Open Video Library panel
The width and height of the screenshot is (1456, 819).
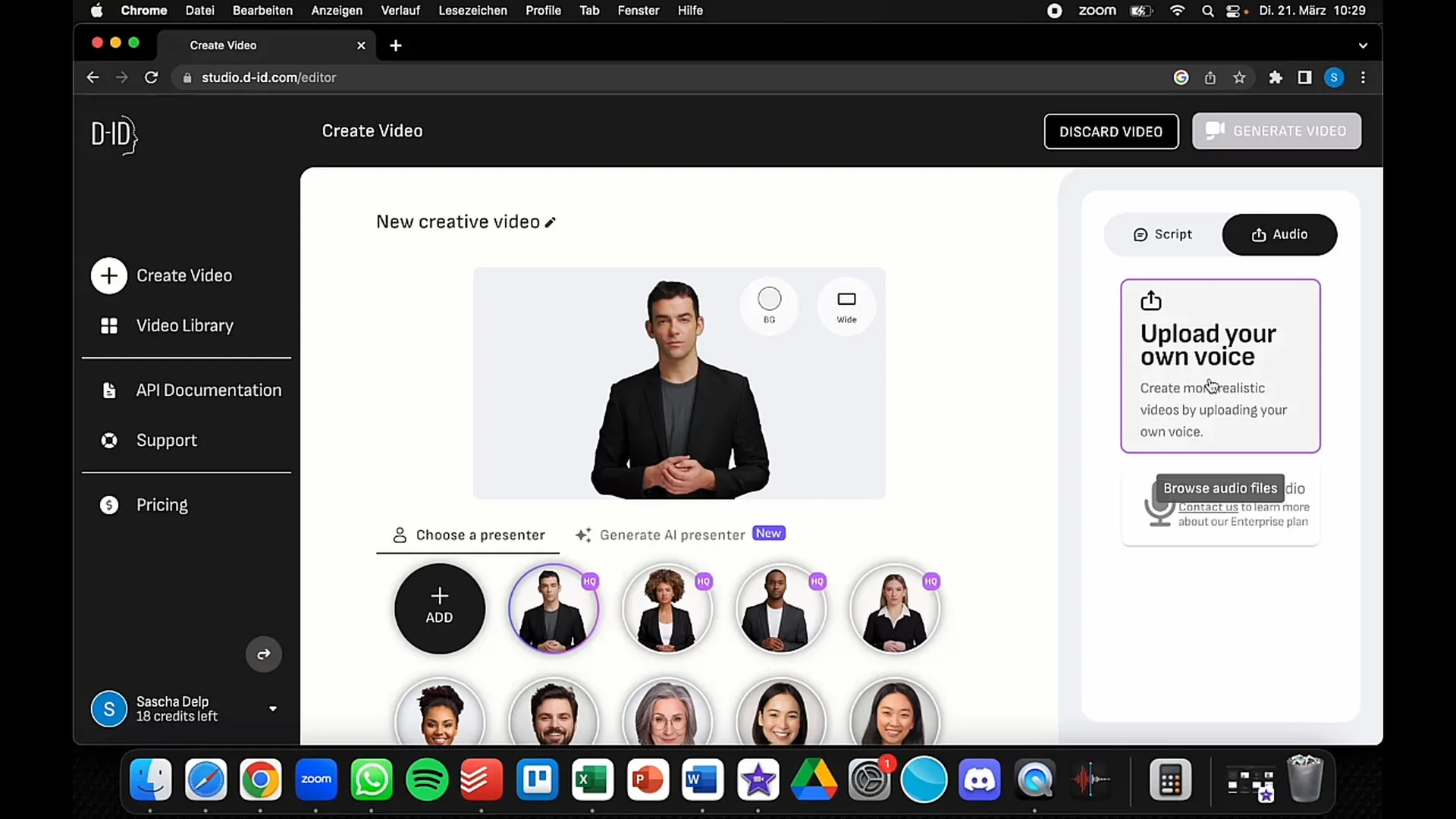(185, 325)
